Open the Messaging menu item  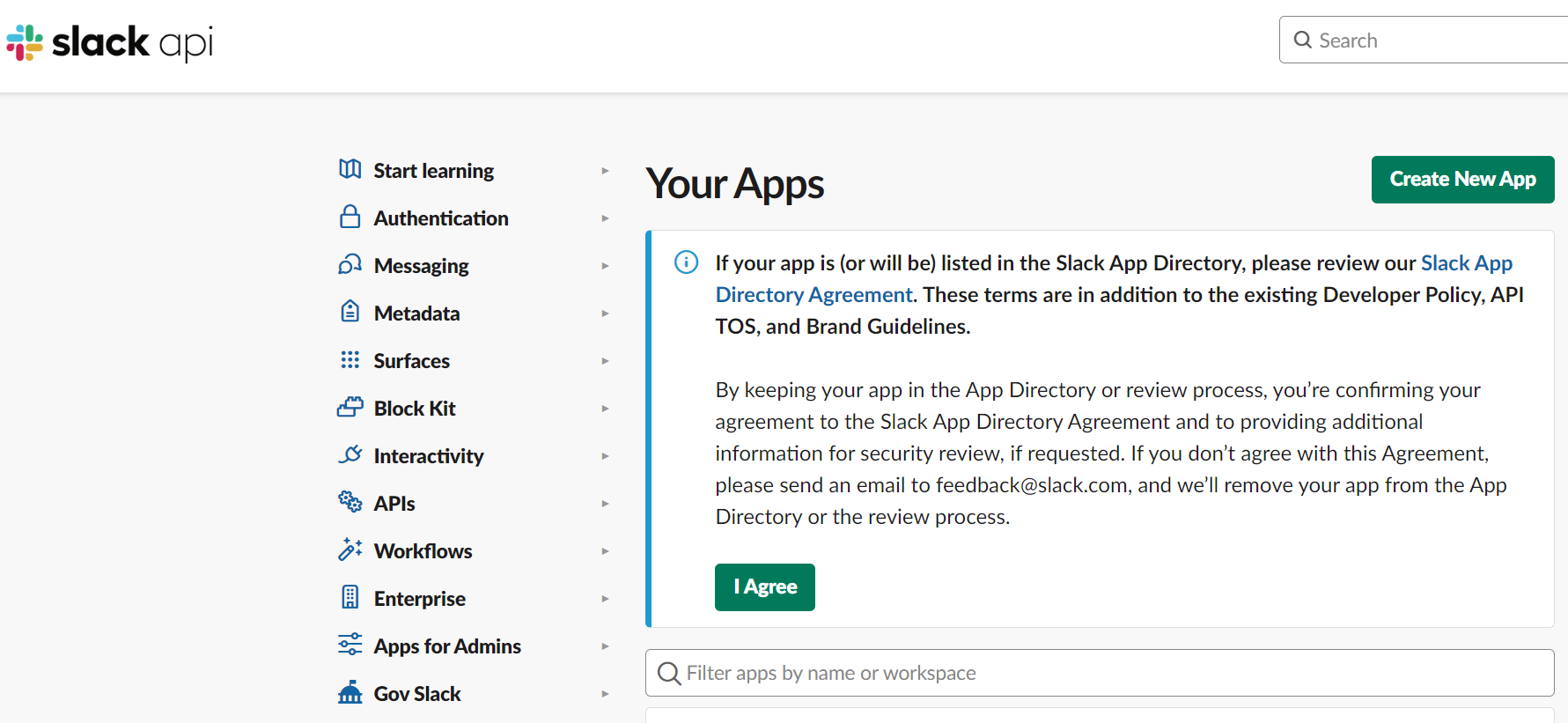point(421,266)
